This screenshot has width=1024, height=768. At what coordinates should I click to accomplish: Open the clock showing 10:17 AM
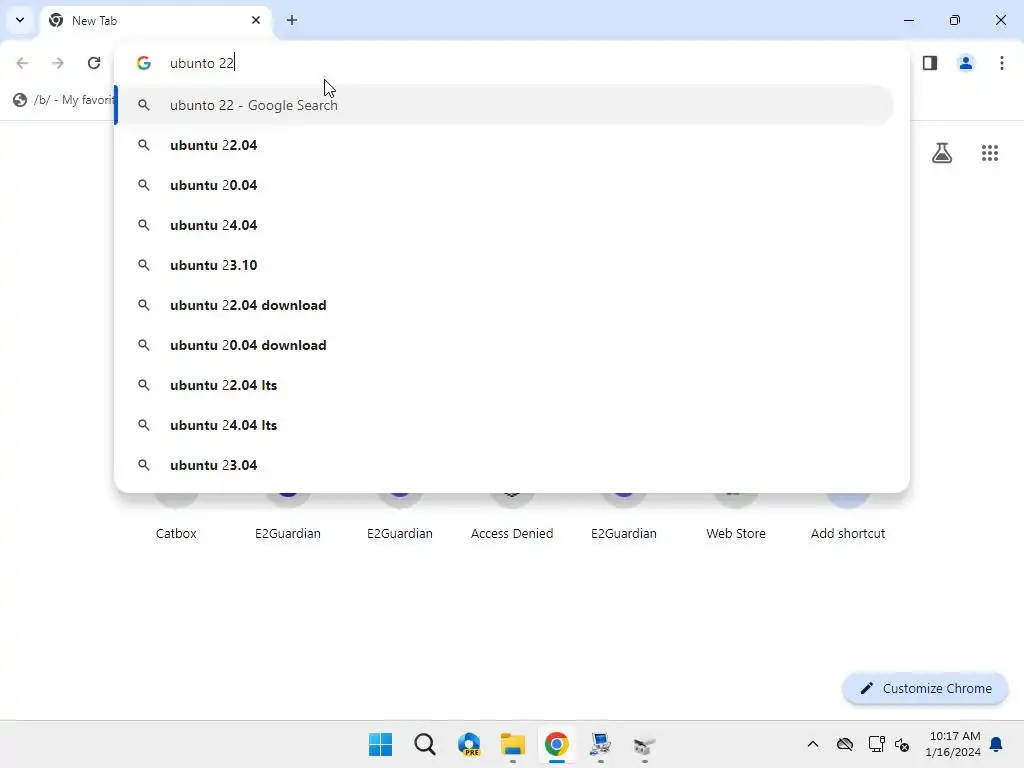[x=953, y=744]
